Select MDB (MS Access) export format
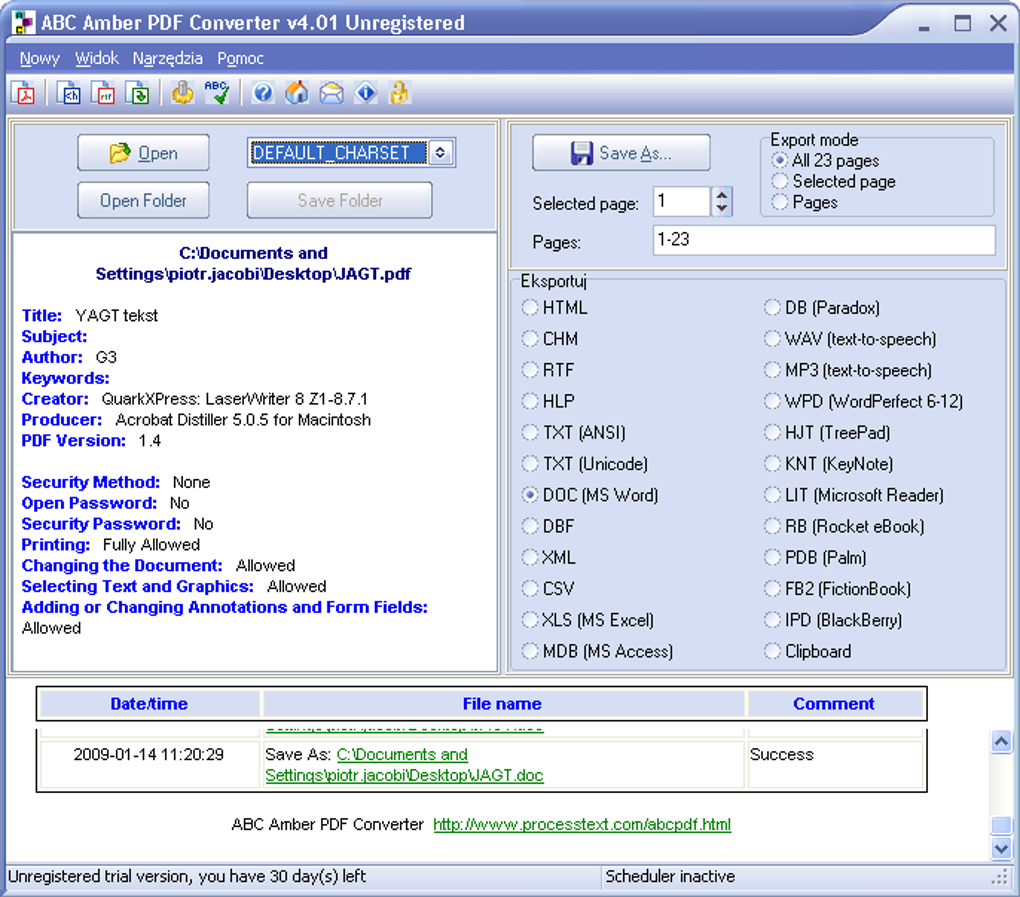This screenshot has width=1020, height=897. [x=598, y=650]
